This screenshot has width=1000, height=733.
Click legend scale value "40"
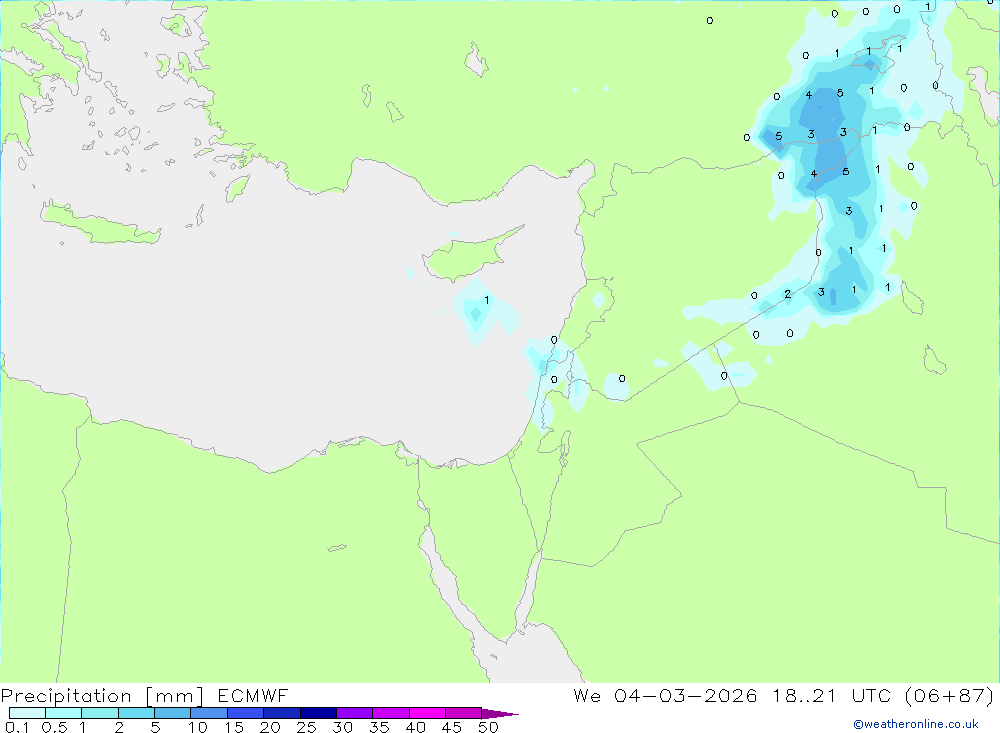tap(416, 727)
